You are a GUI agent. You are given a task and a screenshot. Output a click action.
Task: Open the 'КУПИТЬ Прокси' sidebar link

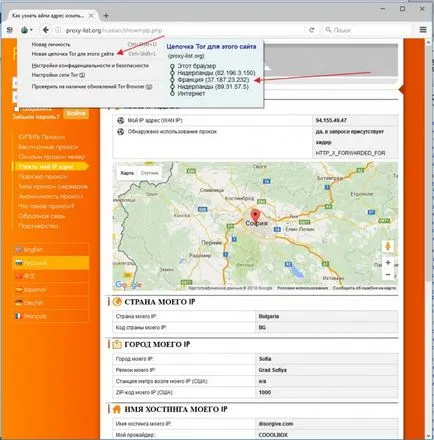pyautogui.click(x=42, y=137)
